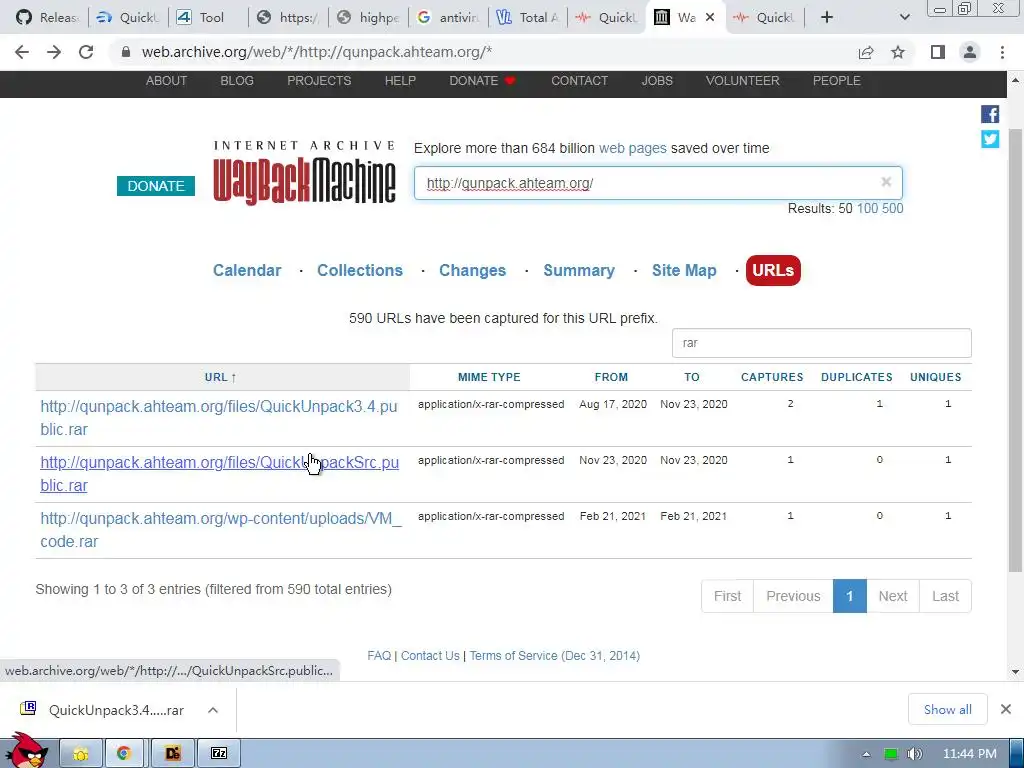The width and height of the screenshot is (1024, 768).
Task: Expand the QuickUnpack3.4 download options chevron
Action: [213, 710]
